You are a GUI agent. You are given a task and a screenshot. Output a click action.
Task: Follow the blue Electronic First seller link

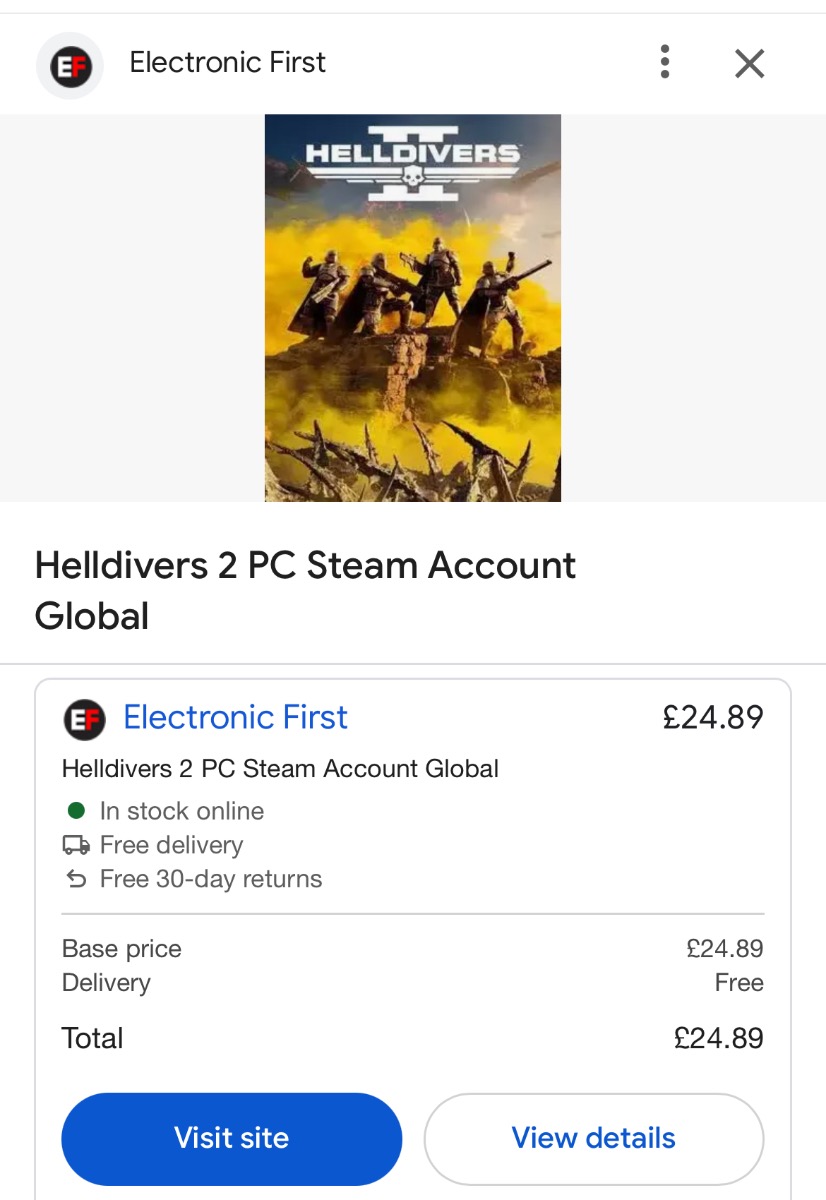[x=235, y=717]
